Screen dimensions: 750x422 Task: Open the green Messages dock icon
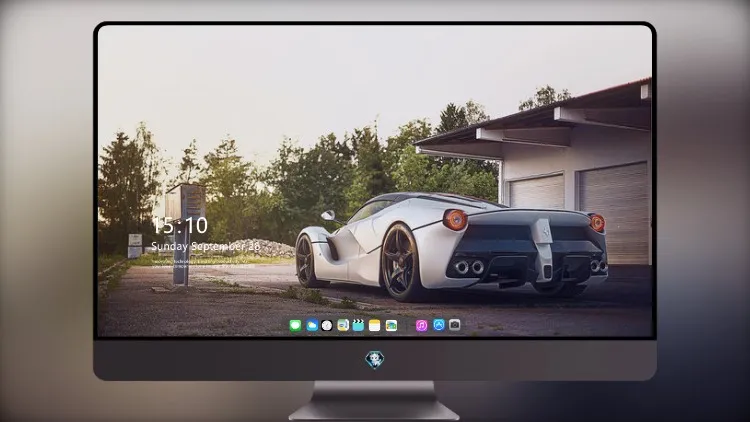tap(296, 326)
